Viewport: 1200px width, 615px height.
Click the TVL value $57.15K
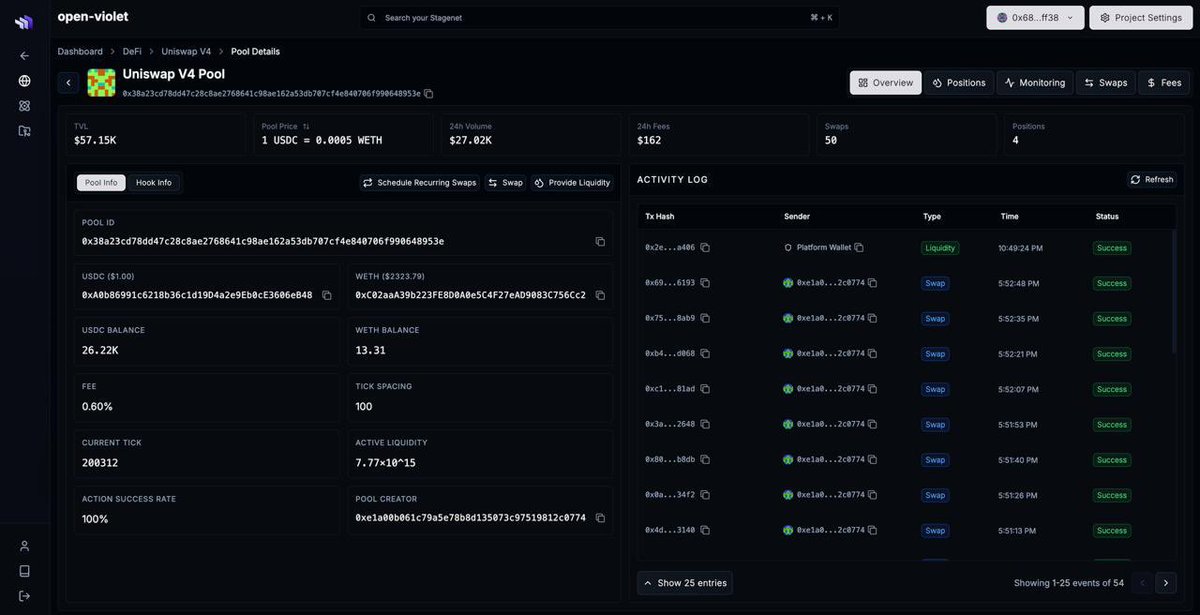(x=95, y=141)
